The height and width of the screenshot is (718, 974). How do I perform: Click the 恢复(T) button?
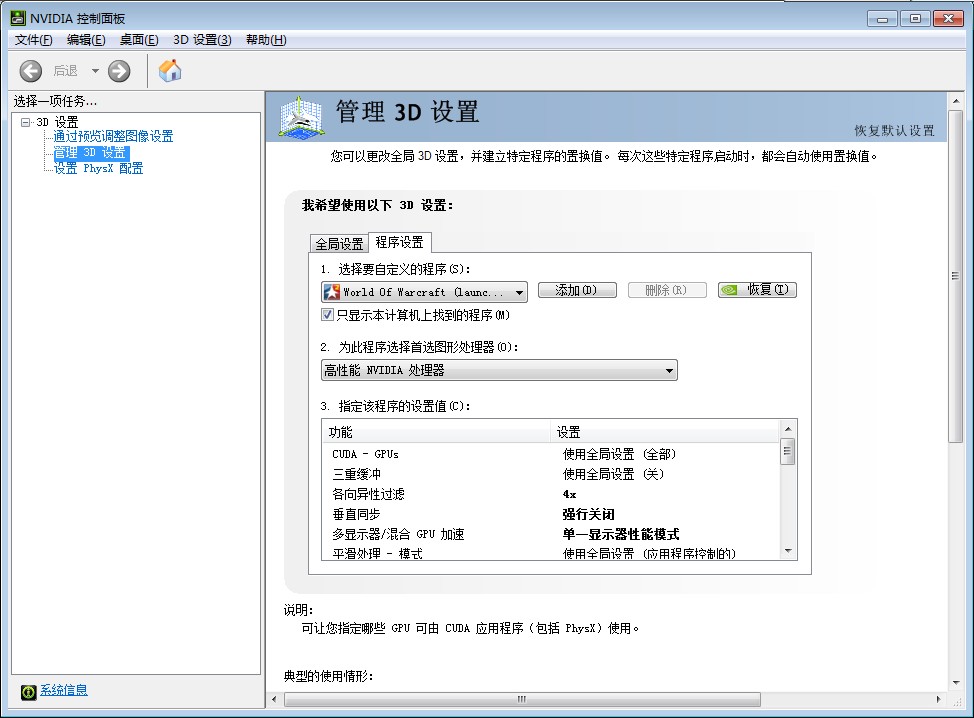coord(757,290)
